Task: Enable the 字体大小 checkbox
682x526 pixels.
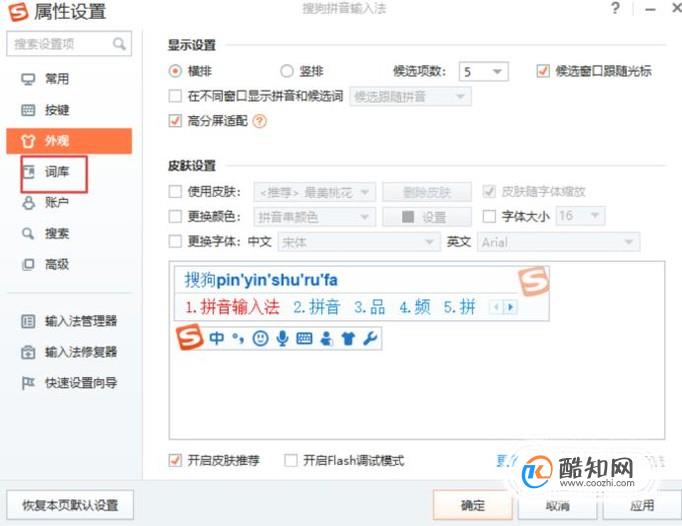Action: [489, 216]
